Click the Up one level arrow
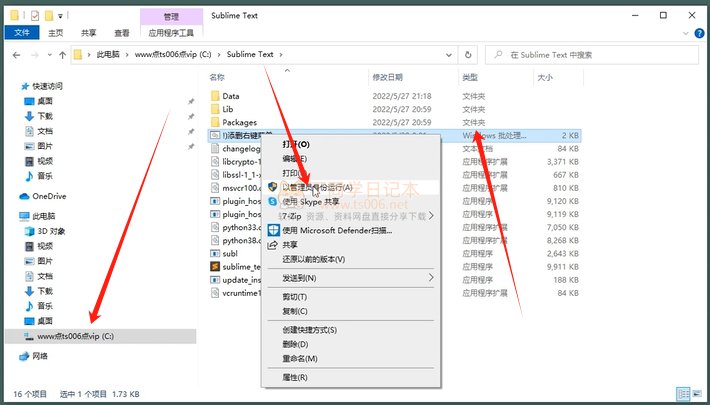710x405 pixels. pos(62,55)
